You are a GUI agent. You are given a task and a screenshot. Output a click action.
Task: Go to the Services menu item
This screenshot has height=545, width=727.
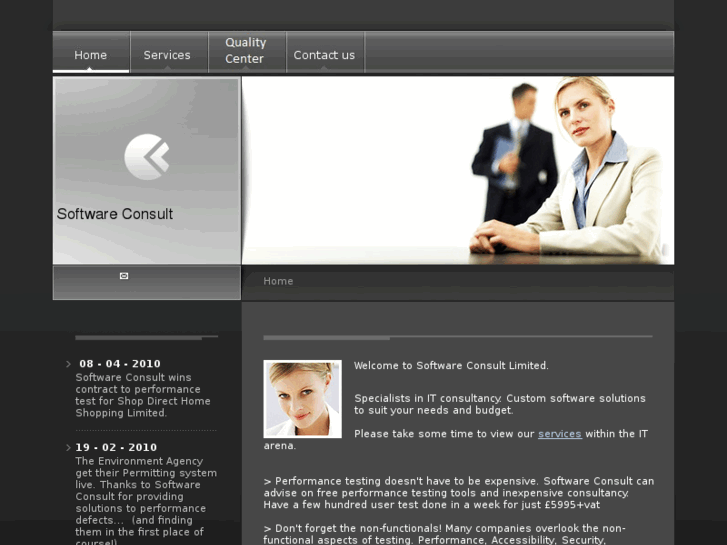169,52
